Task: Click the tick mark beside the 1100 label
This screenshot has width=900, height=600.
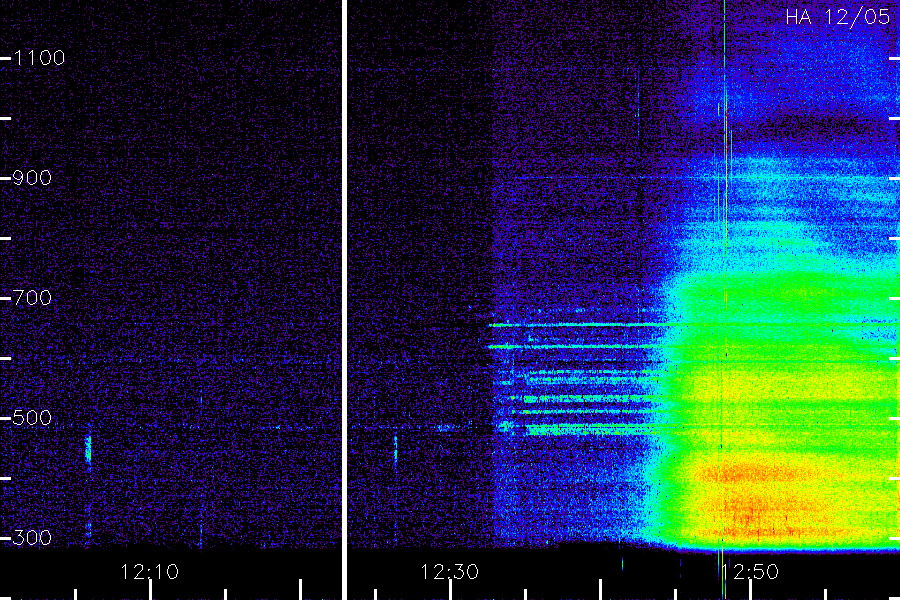Action: (6, 58)
